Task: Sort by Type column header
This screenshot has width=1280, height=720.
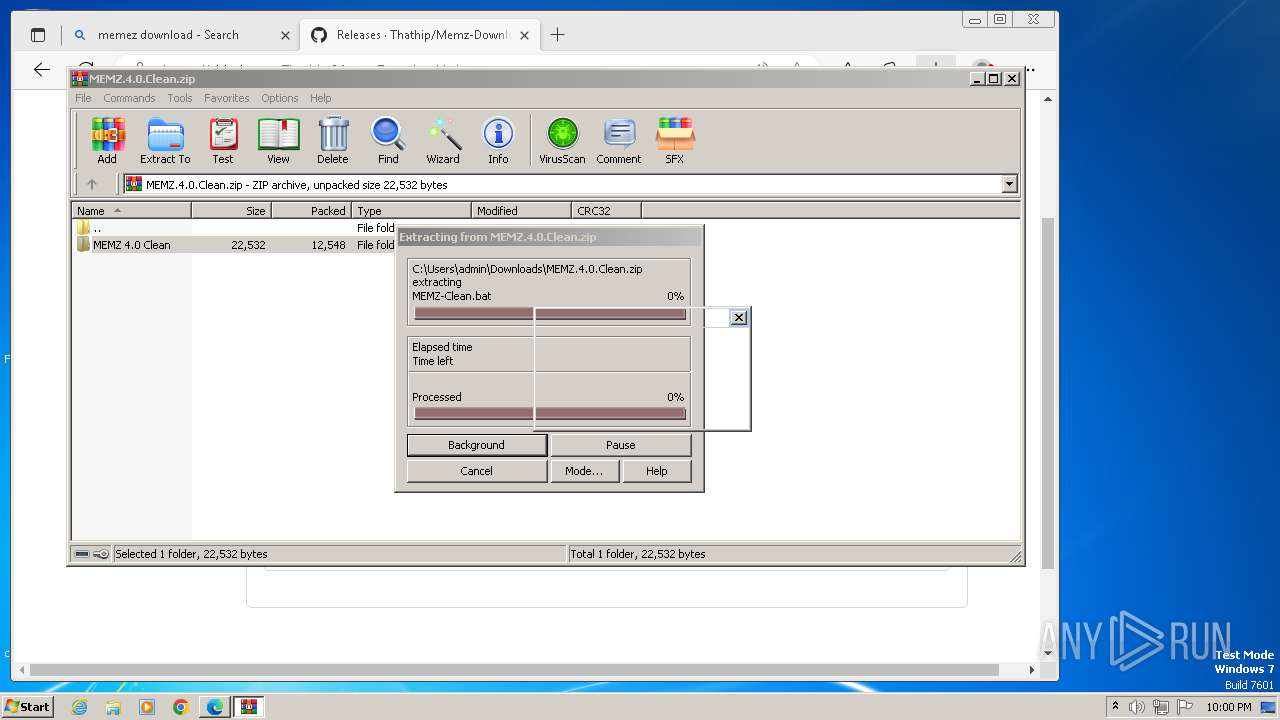Action: (411, 210)
